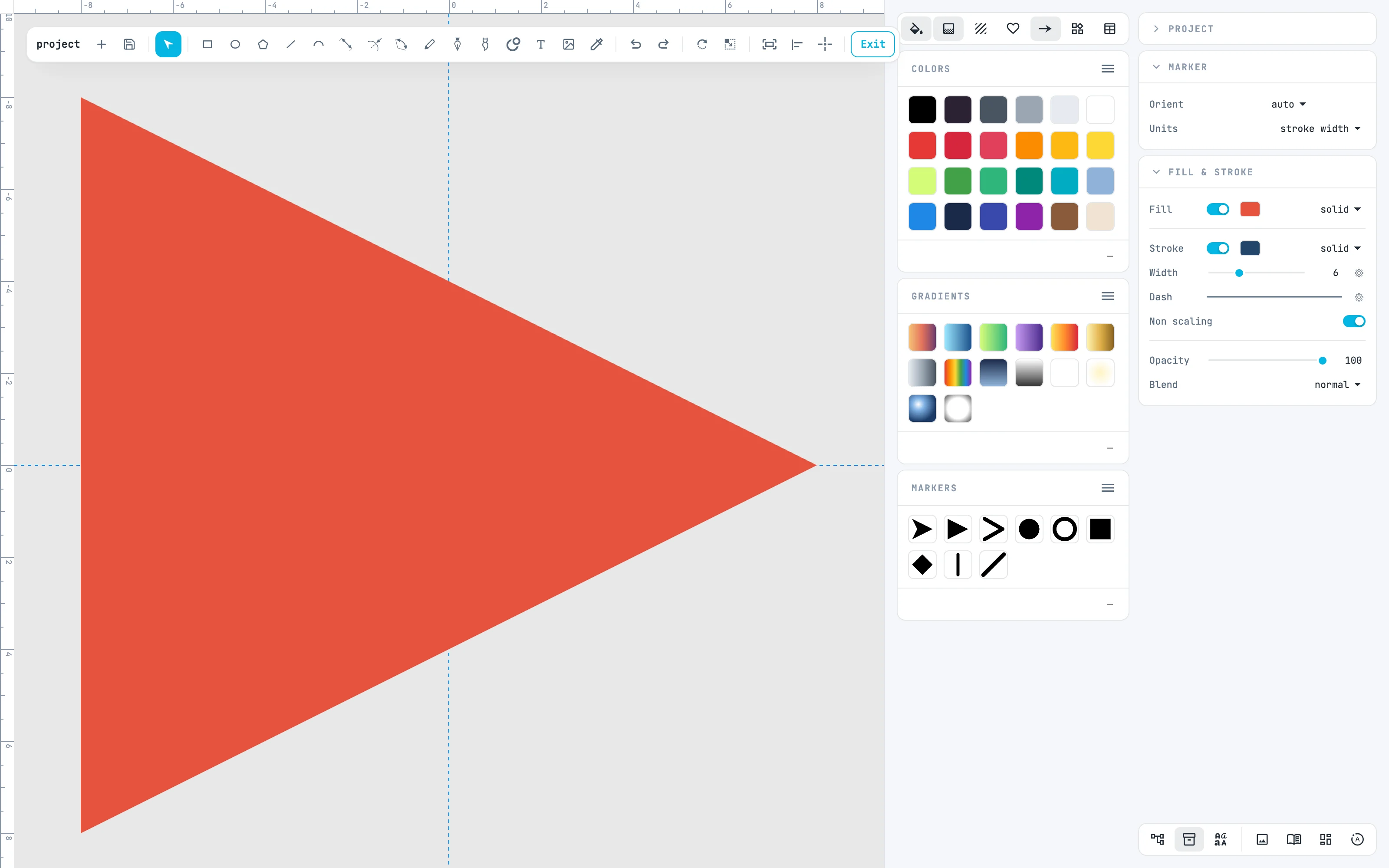Pick the purple color swatch
This screenshot has width=1389, height=868.
1029,217
